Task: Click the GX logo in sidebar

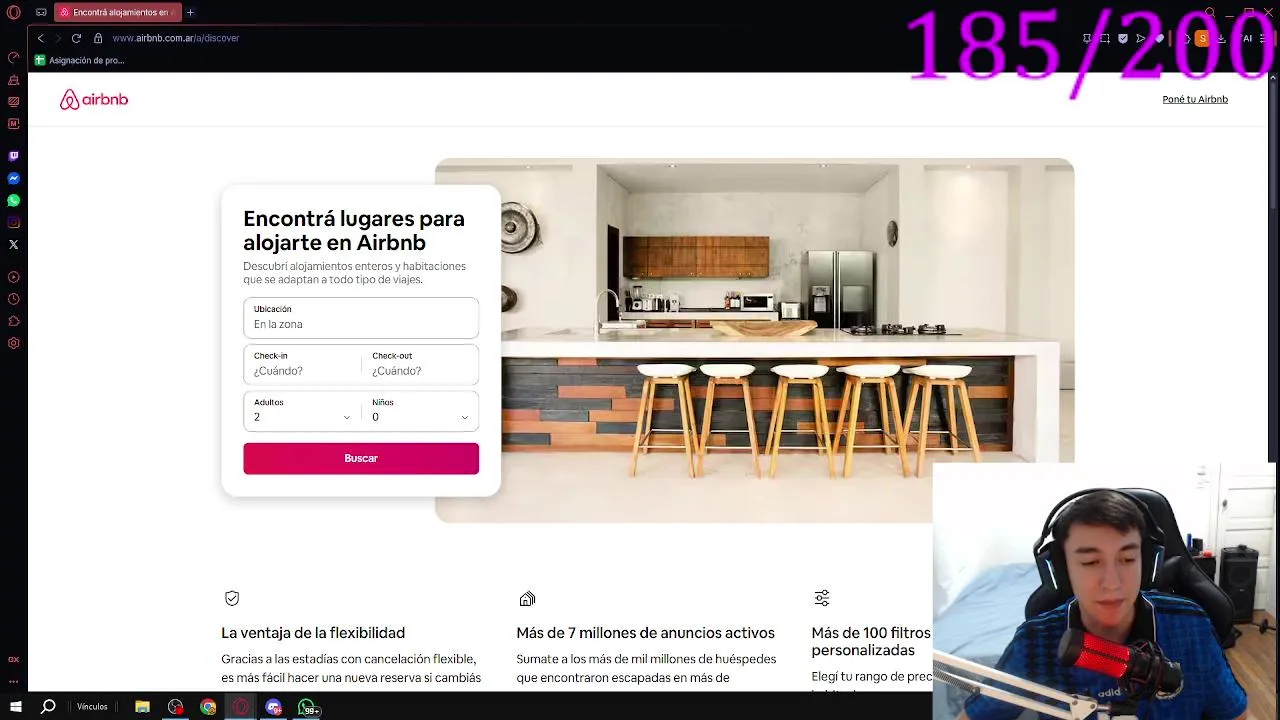Action: [x=14, y=659]
